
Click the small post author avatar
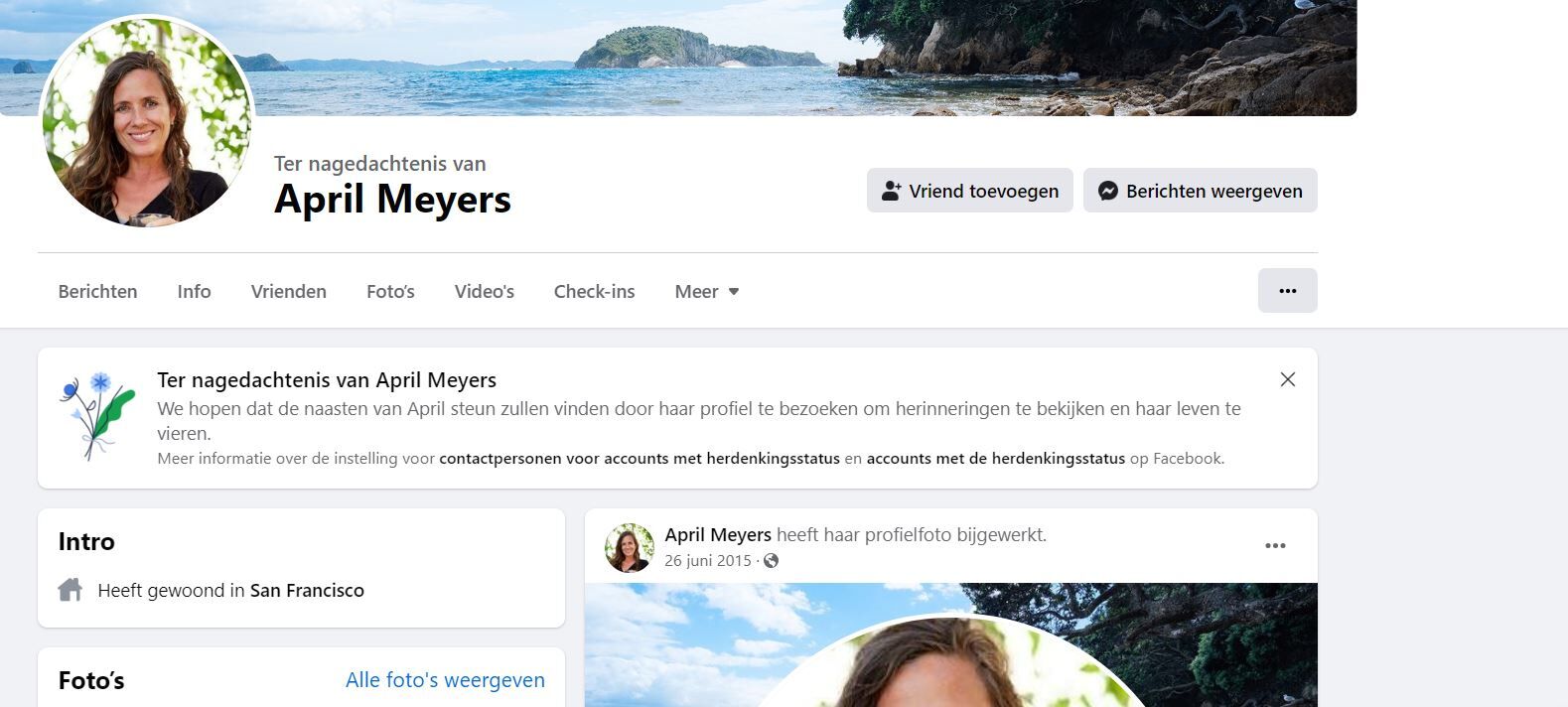630,548
